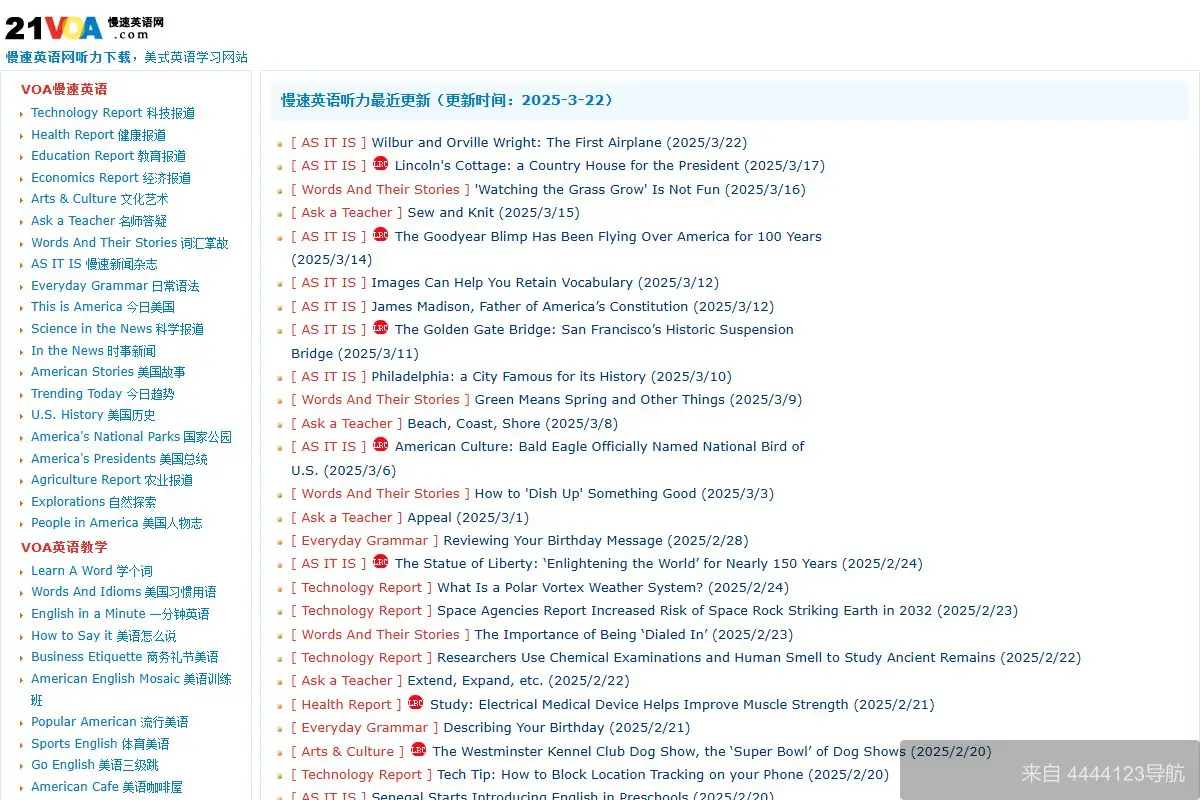Screen dimensions: 1200x800
Task: Click LRC icon beside Golden Gate Bridge article
Action: 380,328
